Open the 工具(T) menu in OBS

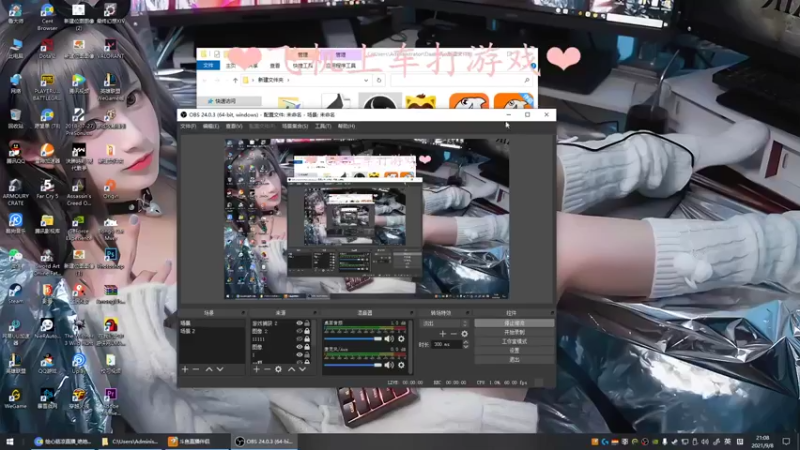pyautogui.click(x=323, y=126)
